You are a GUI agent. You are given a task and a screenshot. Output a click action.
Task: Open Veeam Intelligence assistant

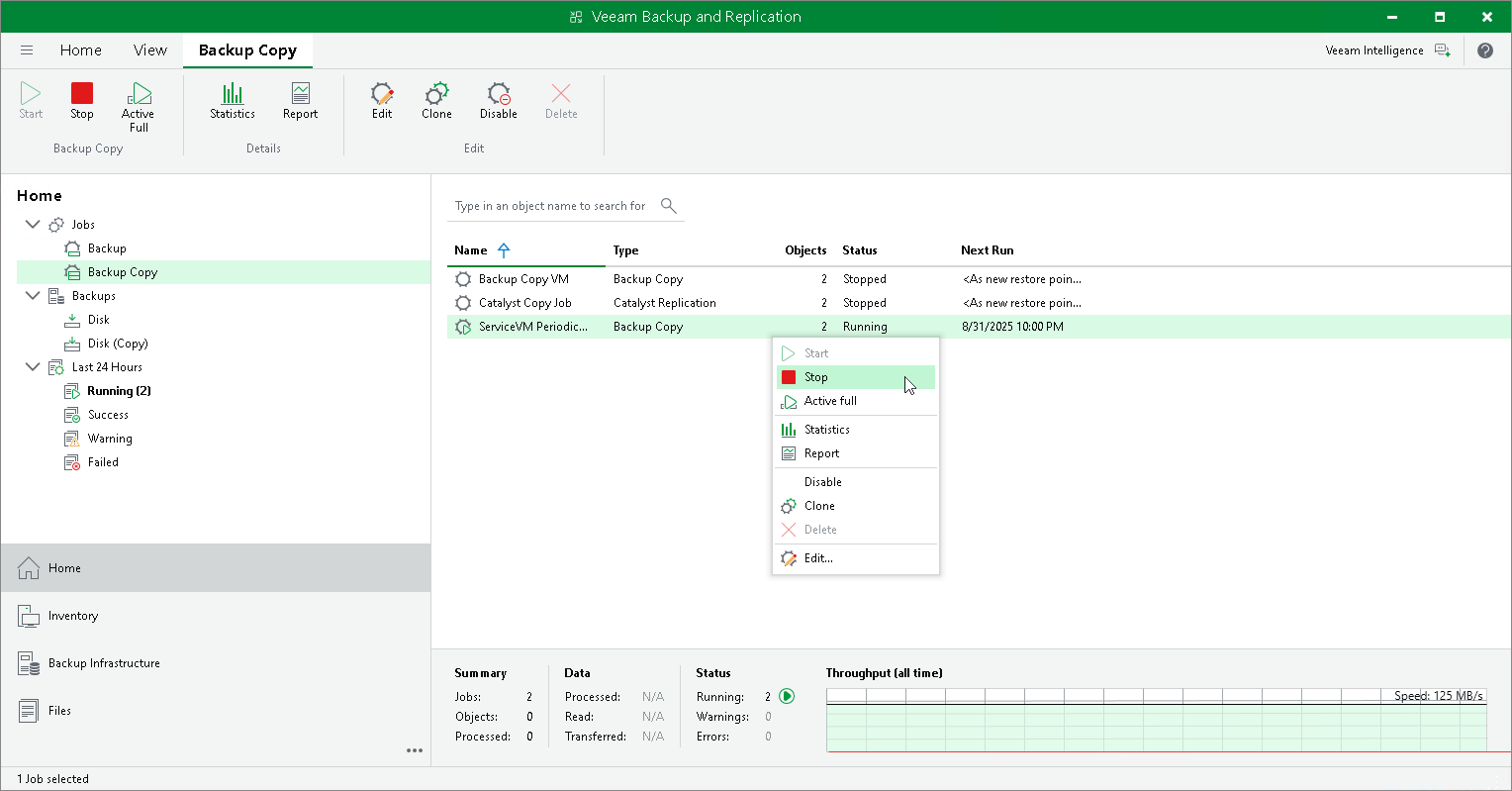pos(1387,50)
